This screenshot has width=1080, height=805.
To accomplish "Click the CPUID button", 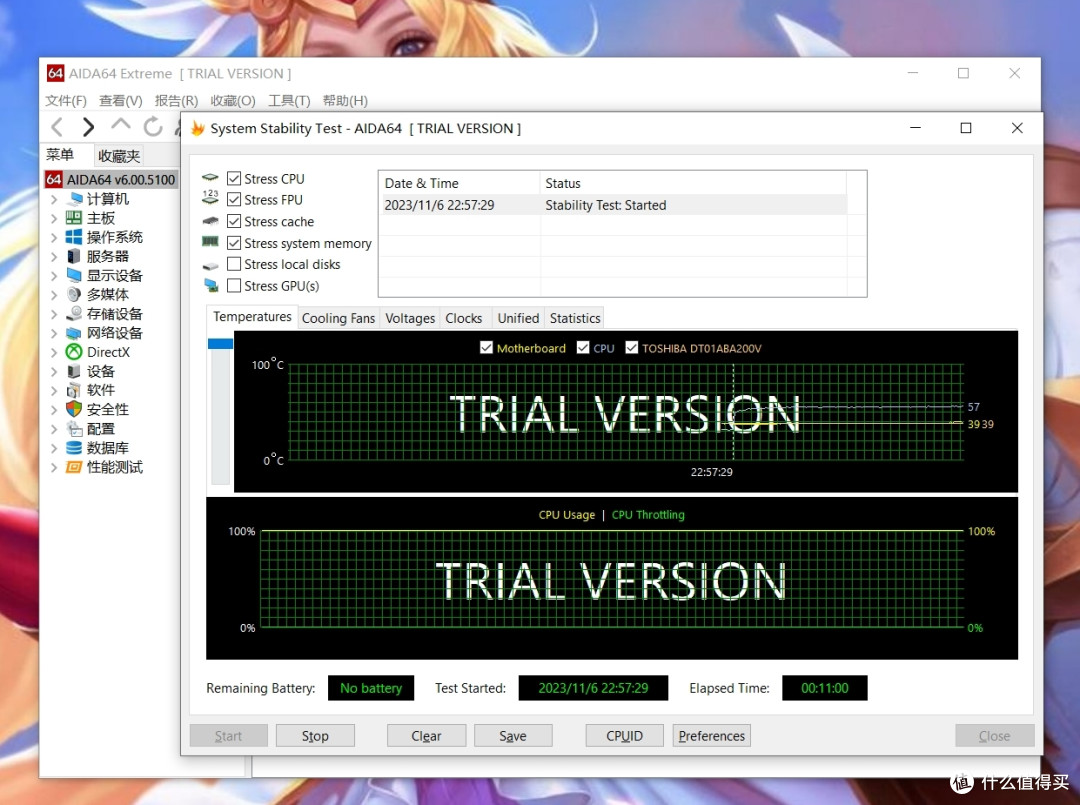I will pos(625,735).
